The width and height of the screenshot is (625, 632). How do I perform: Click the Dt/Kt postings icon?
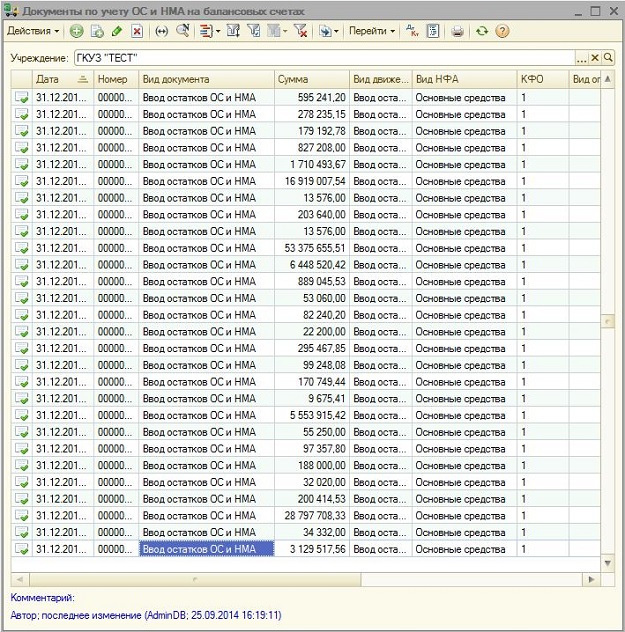point(413,32)
